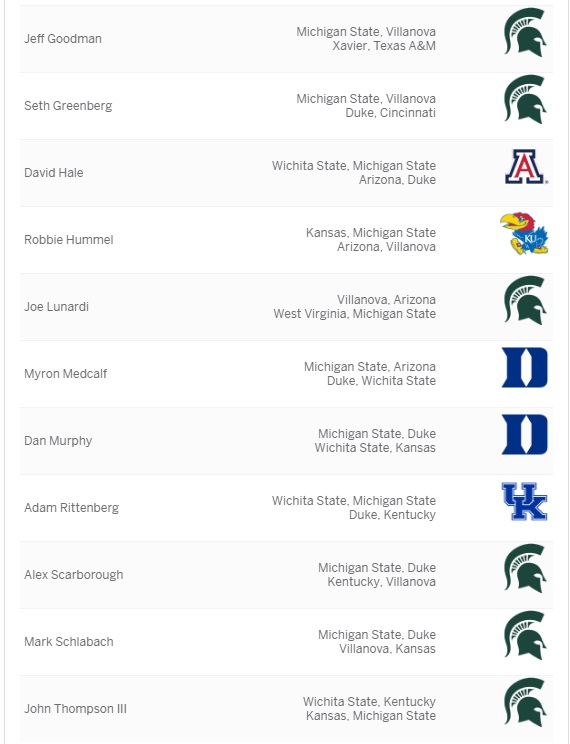Open Jeff Goodman's name
The image size is (570, 744).
click(x=63, y=38)
